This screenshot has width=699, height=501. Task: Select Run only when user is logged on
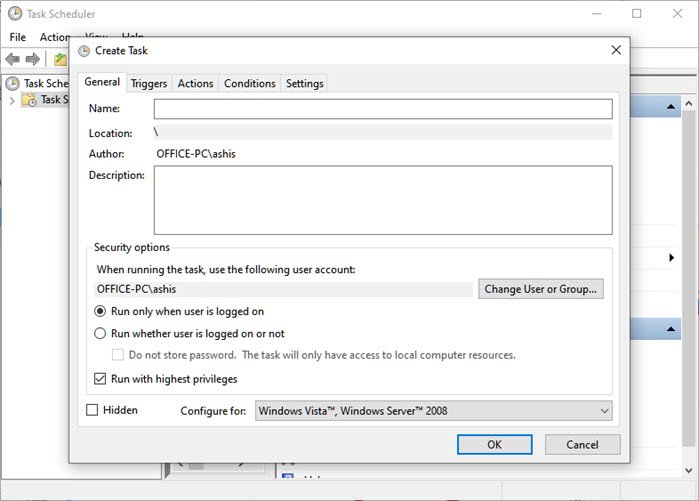coord(100,312)
